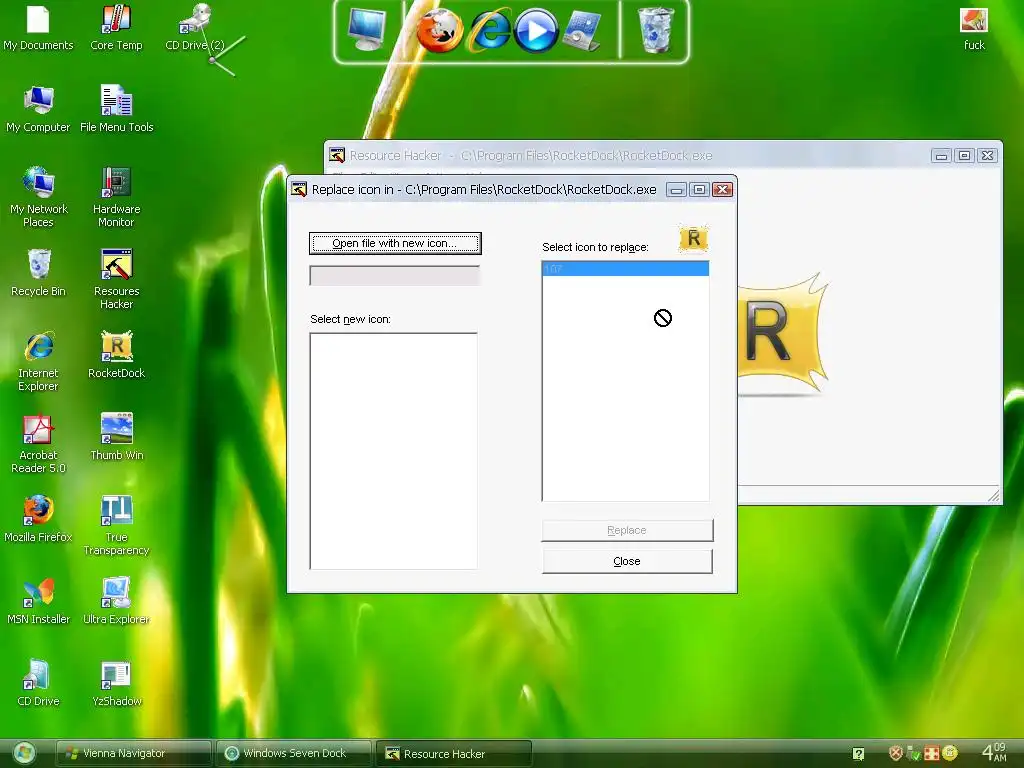
Task: Open MSN Installer desktop shortcut
Action: tap(38, 601)
